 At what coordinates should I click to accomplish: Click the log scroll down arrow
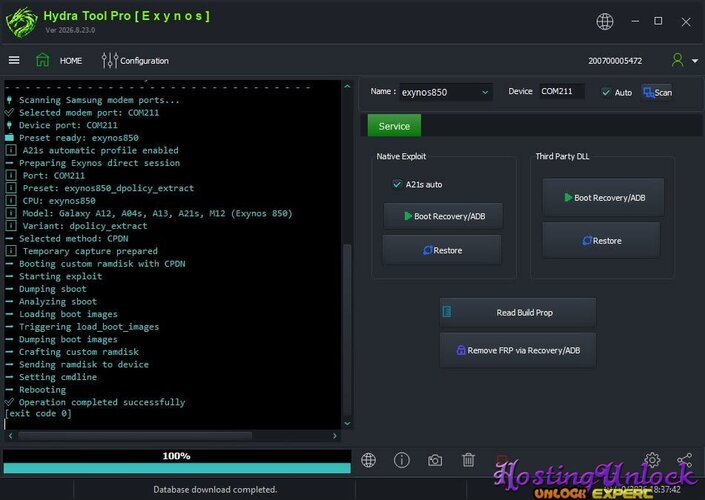[x=347, y=423]
